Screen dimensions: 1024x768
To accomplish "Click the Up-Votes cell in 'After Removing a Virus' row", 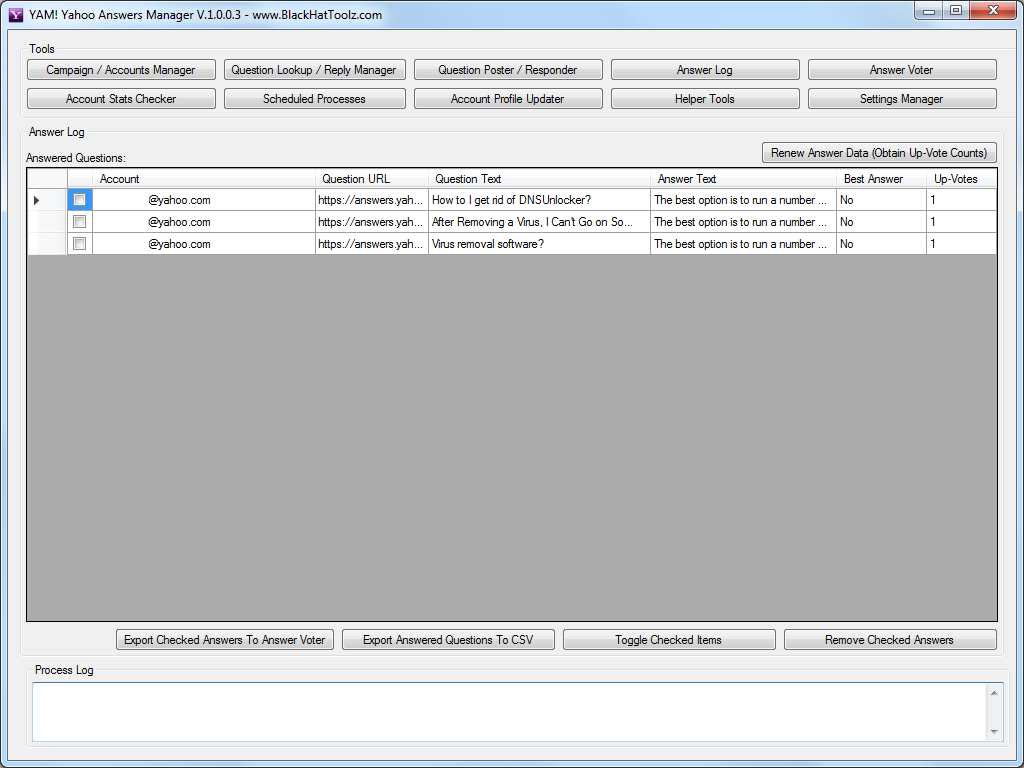I will point(961,222).
